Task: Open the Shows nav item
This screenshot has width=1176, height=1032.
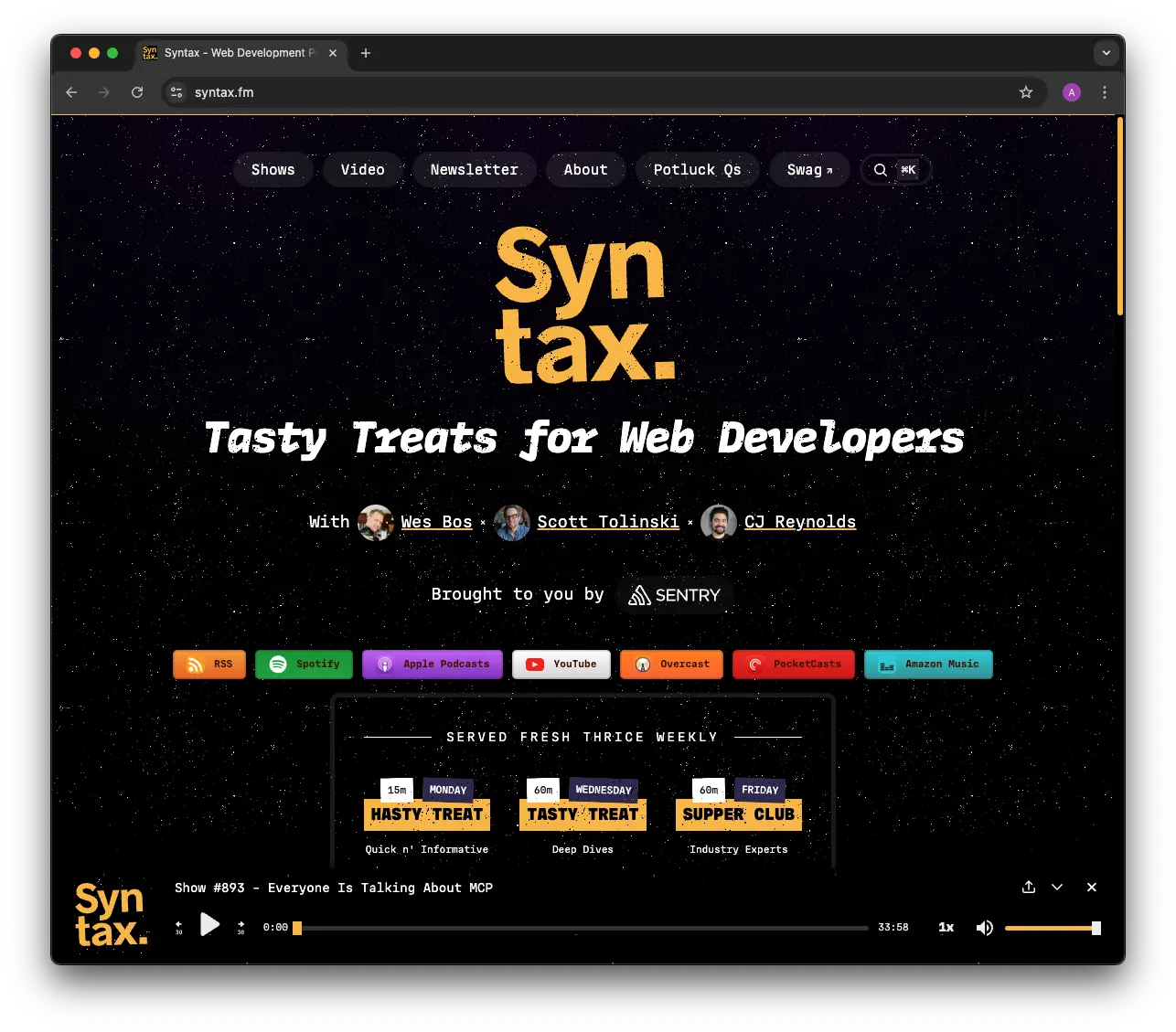Action: 273,170
